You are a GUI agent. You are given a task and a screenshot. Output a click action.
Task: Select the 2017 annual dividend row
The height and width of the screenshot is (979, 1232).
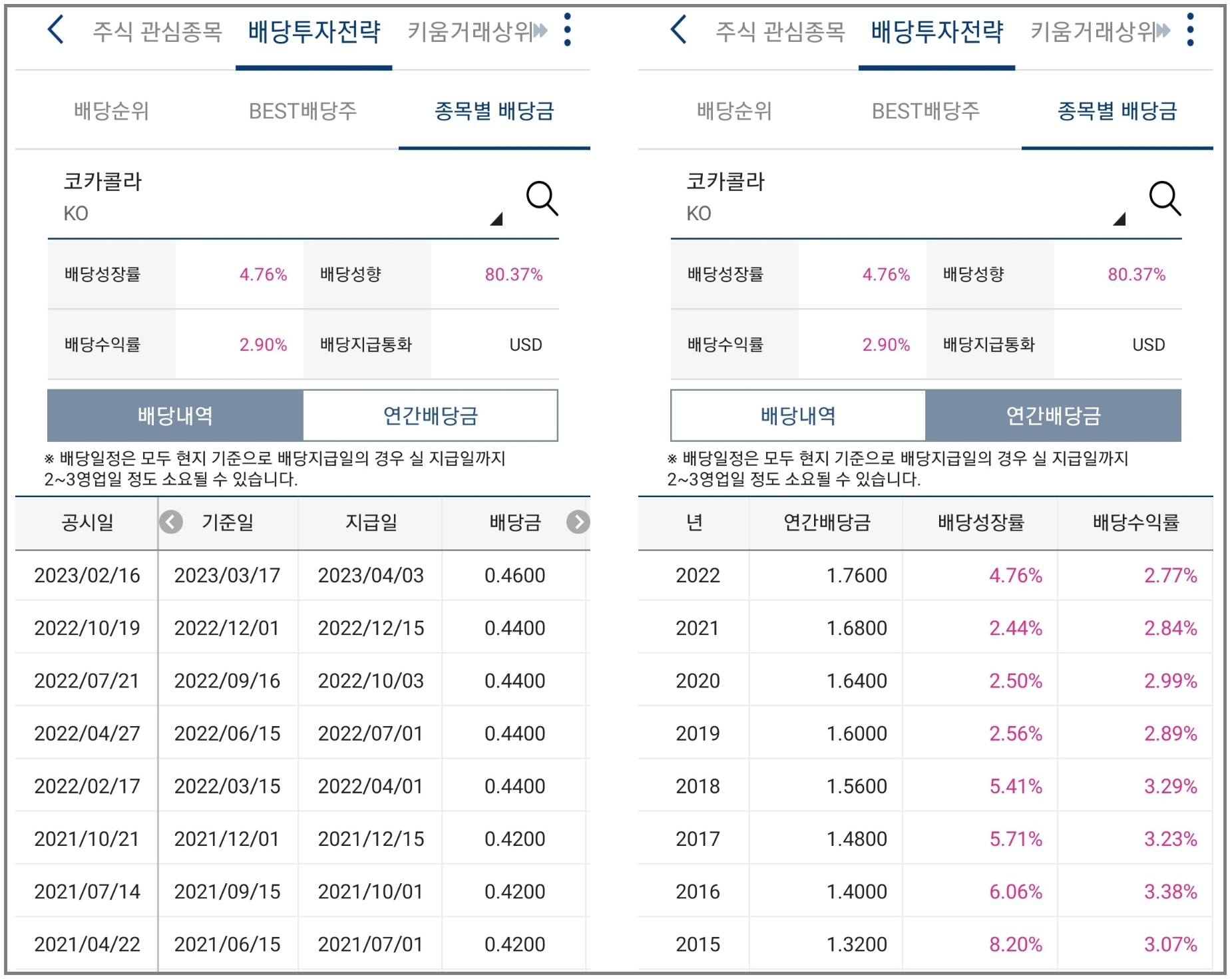(x=926, y=839)
